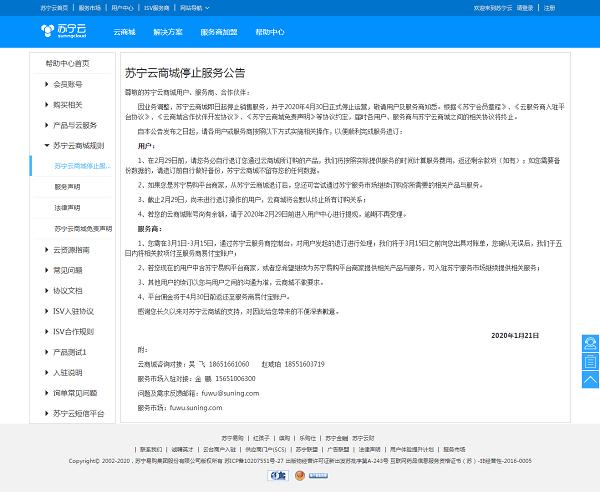Click ISV服务商 in top bar
The image size is (600, 492).
(157, 8)
